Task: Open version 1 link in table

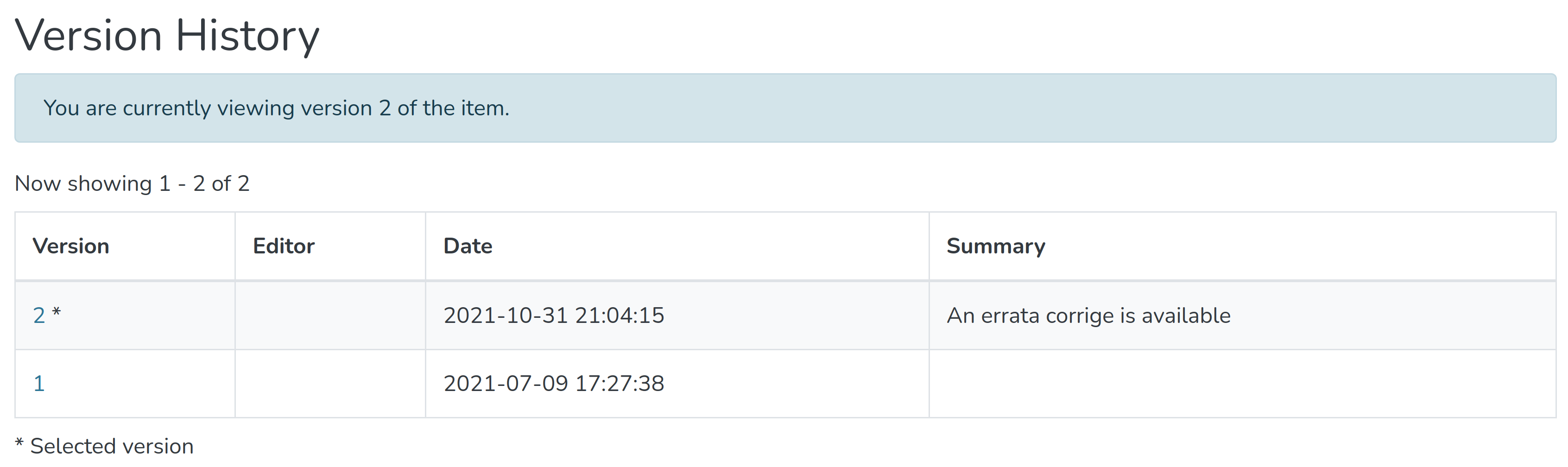Action: coord(39,384)
